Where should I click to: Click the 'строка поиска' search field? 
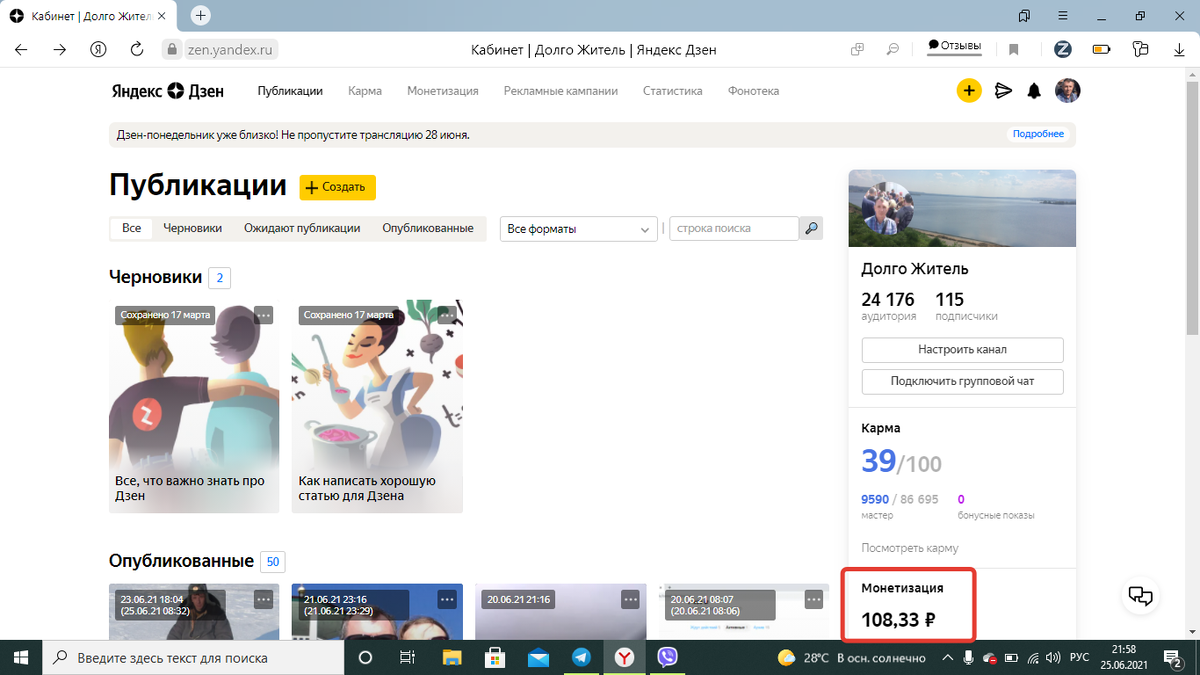[x=734, y=229]
